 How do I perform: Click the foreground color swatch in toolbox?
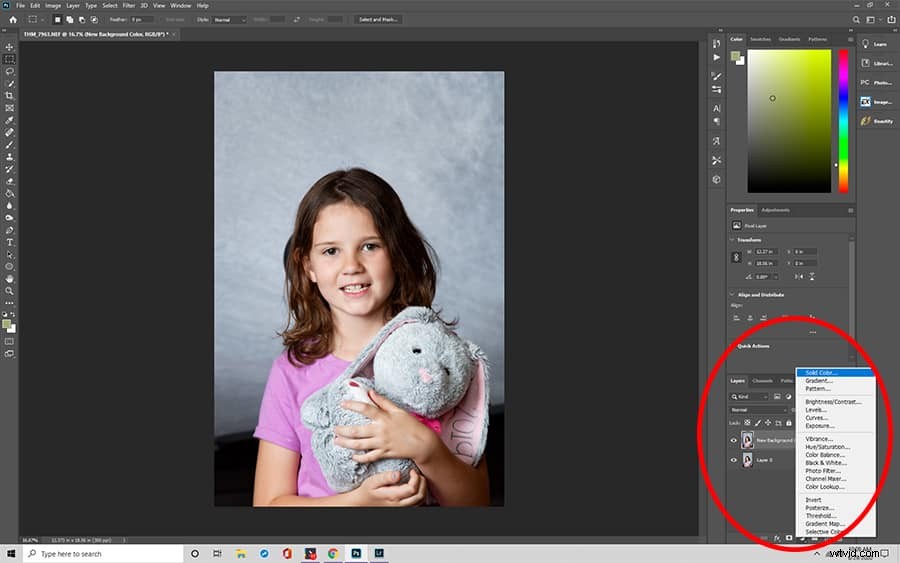click(x=7, y=325)
